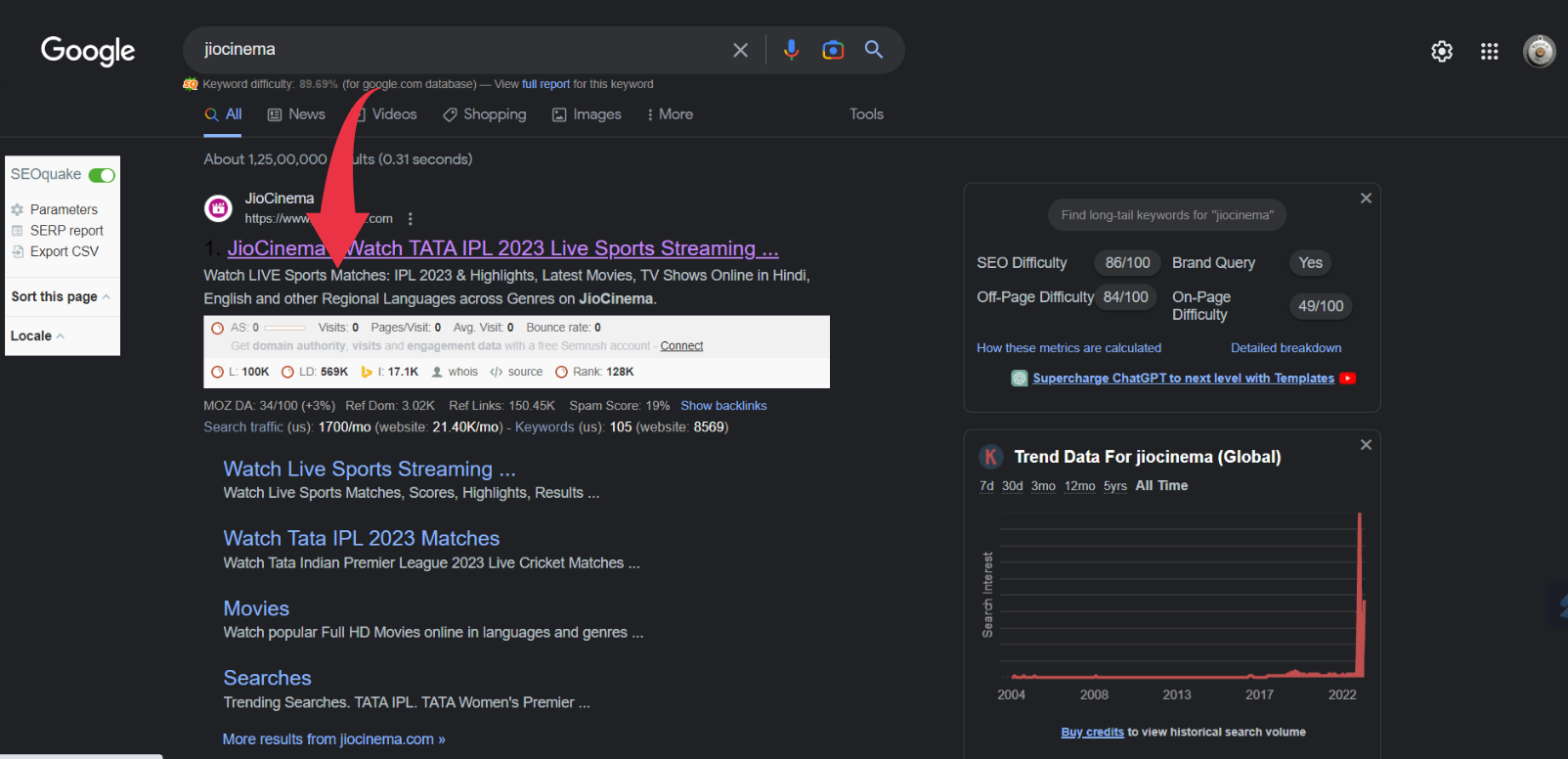This screenshot has width=1568, height=759.
Task: Click Find long-tail keywords for jiocinema button
Action: [1167, 215]
